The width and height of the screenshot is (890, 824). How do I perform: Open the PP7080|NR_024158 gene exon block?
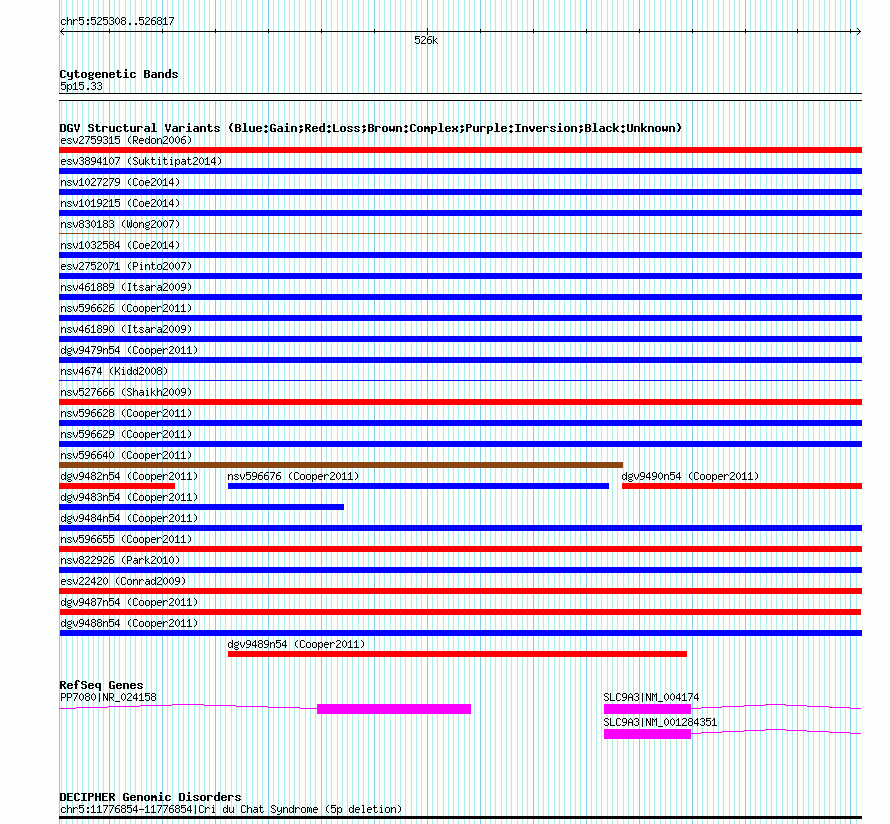(394, 709)
